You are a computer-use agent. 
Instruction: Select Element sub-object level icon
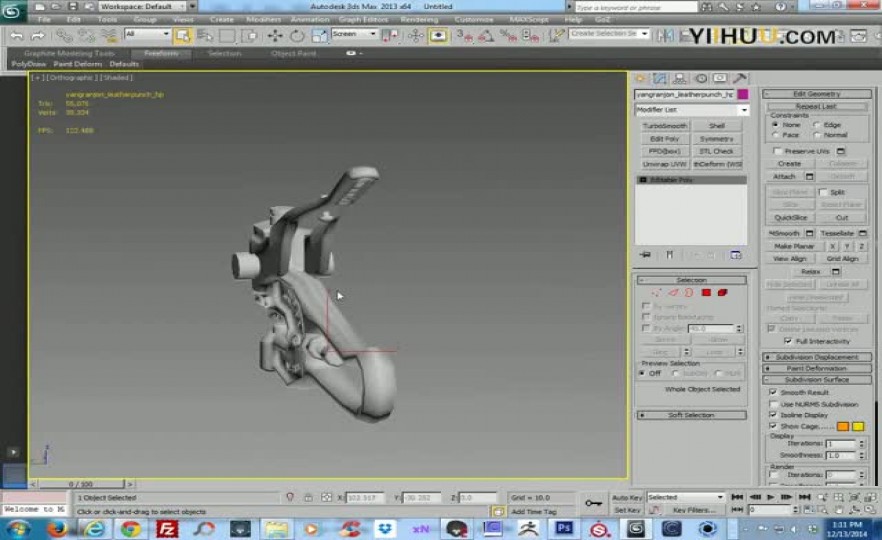pos(722,292)
